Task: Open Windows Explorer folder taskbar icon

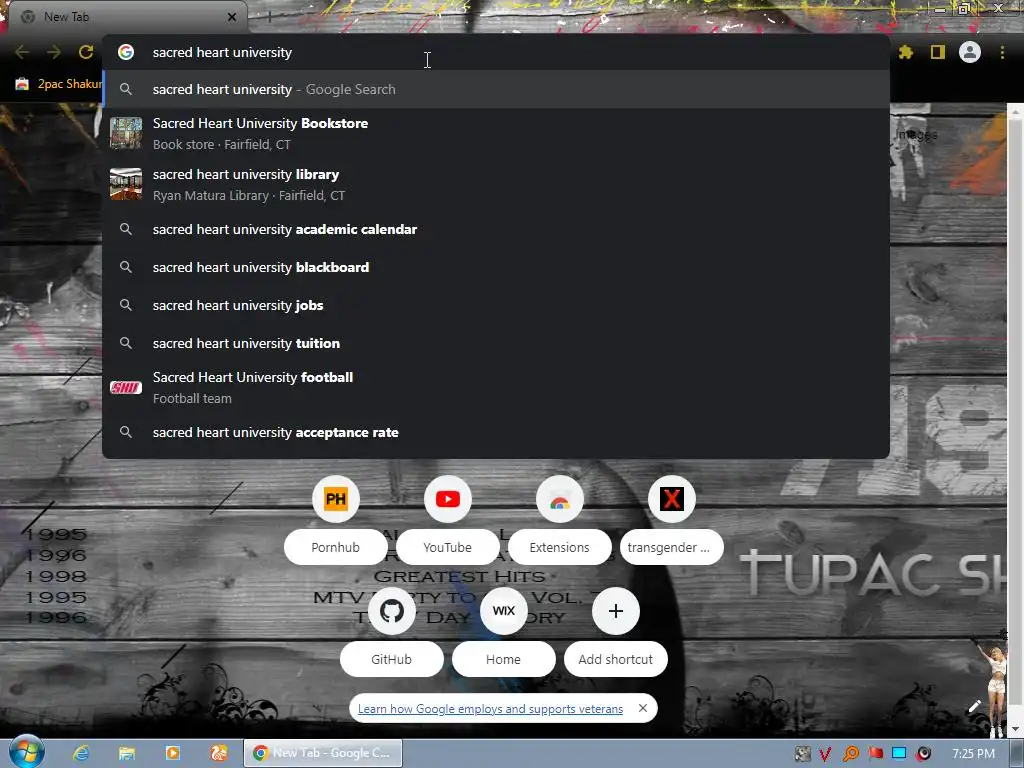Action: click(127, 753)
